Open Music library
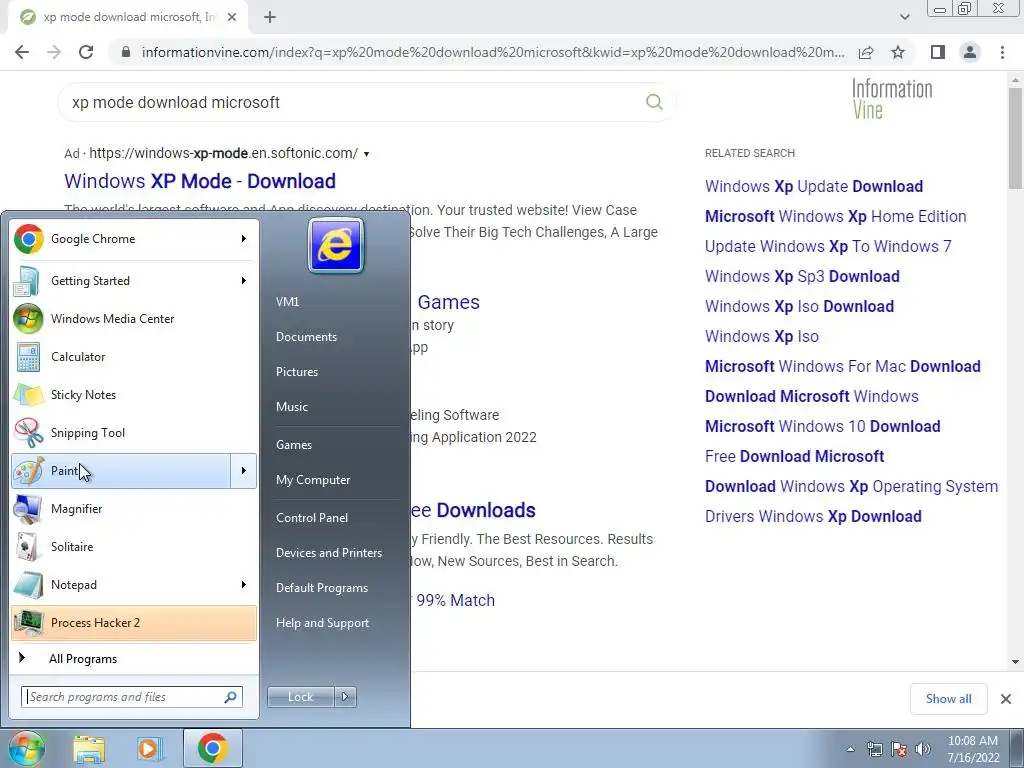 [291, 407]
